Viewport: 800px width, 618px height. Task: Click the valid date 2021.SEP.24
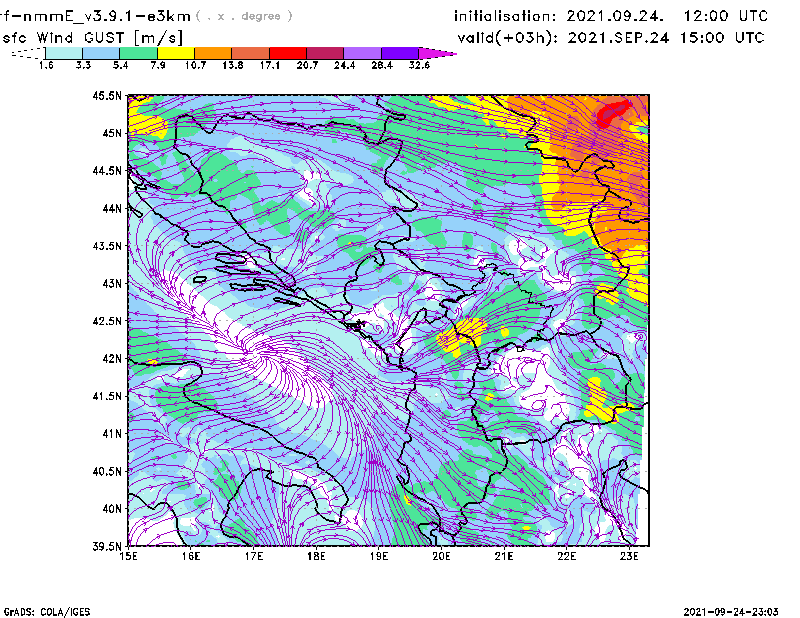618,38
